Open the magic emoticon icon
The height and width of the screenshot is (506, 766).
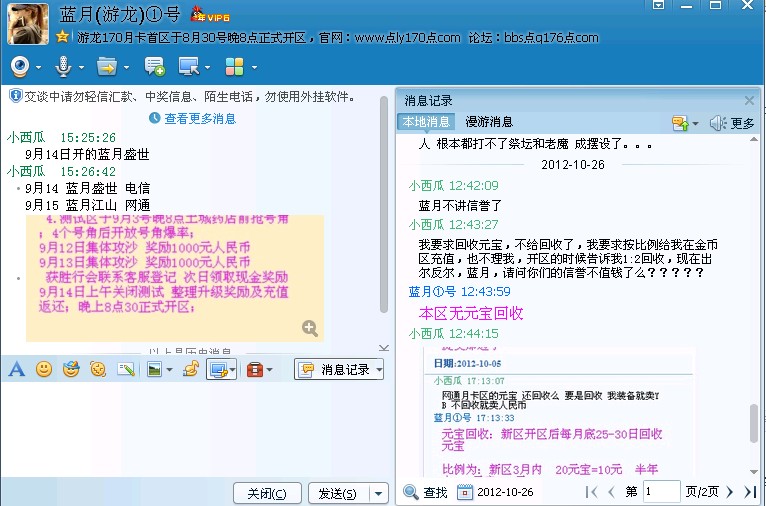pyautogui.click(x=71, y=369)
